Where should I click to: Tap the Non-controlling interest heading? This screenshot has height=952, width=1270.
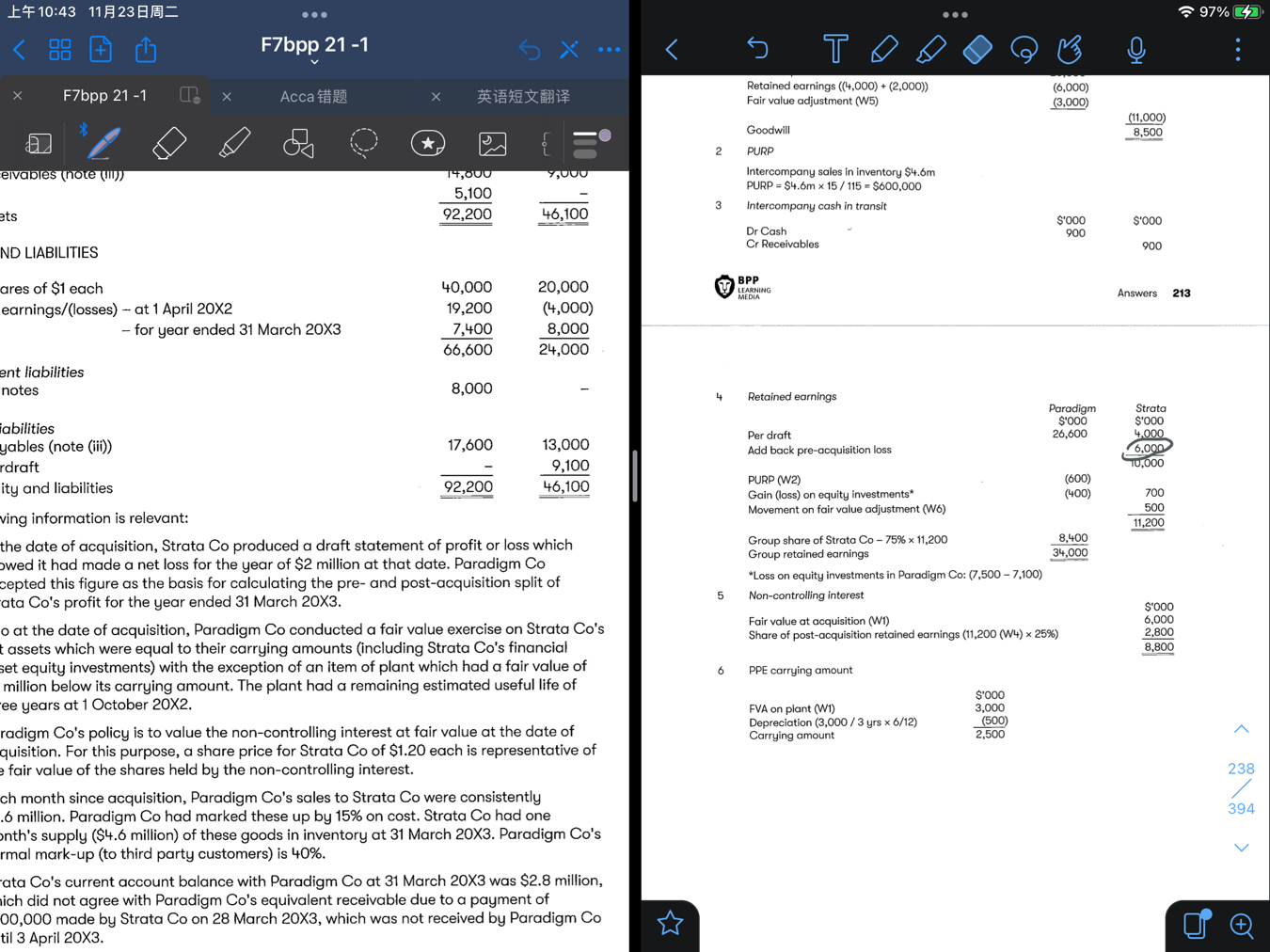click(805, 595)
